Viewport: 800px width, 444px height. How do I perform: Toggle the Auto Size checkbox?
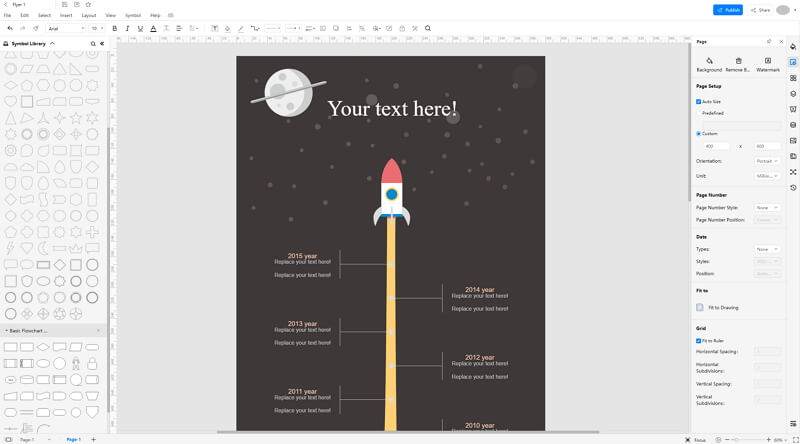(698, 102)
